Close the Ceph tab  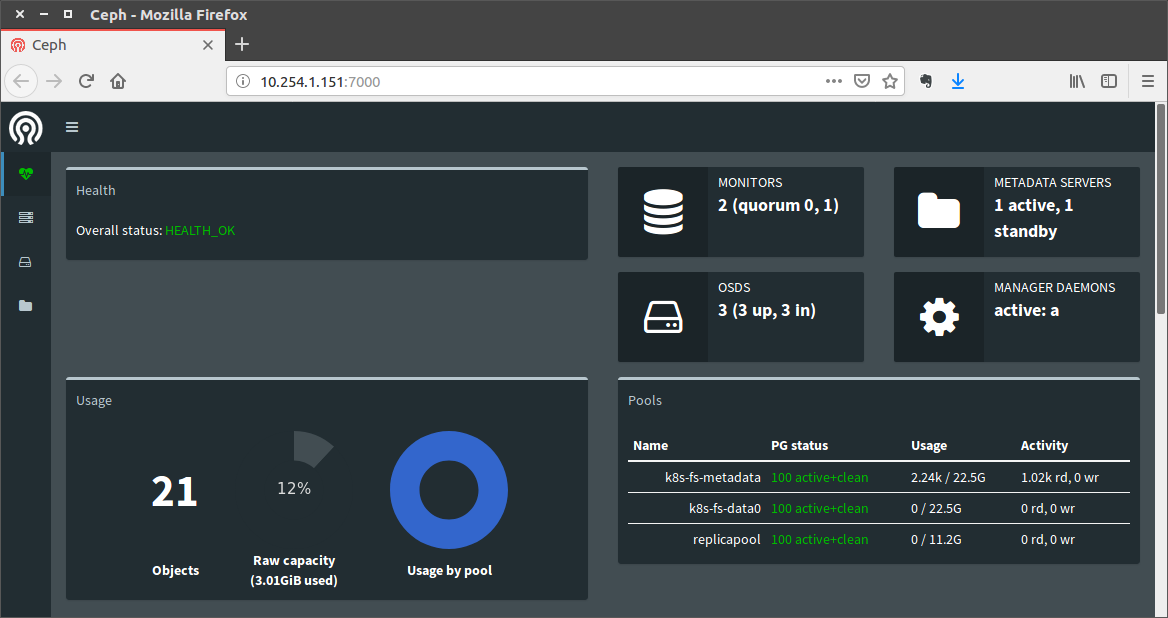(x=208, y=45)
